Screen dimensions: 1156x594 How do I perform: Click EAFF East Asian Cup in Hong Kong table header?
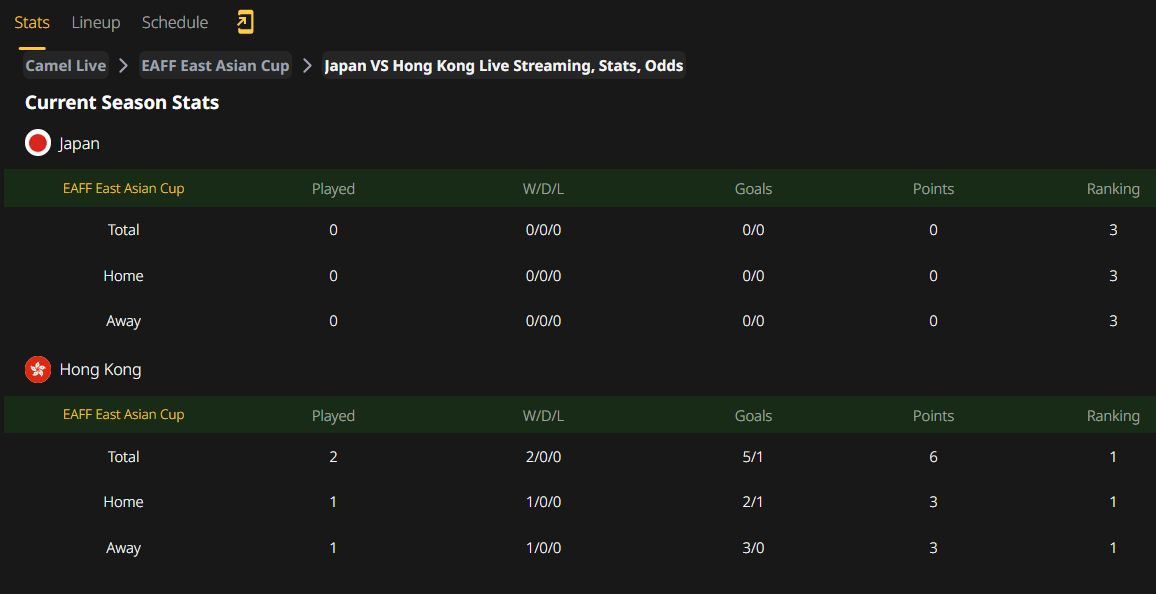(x=124, y=414)
